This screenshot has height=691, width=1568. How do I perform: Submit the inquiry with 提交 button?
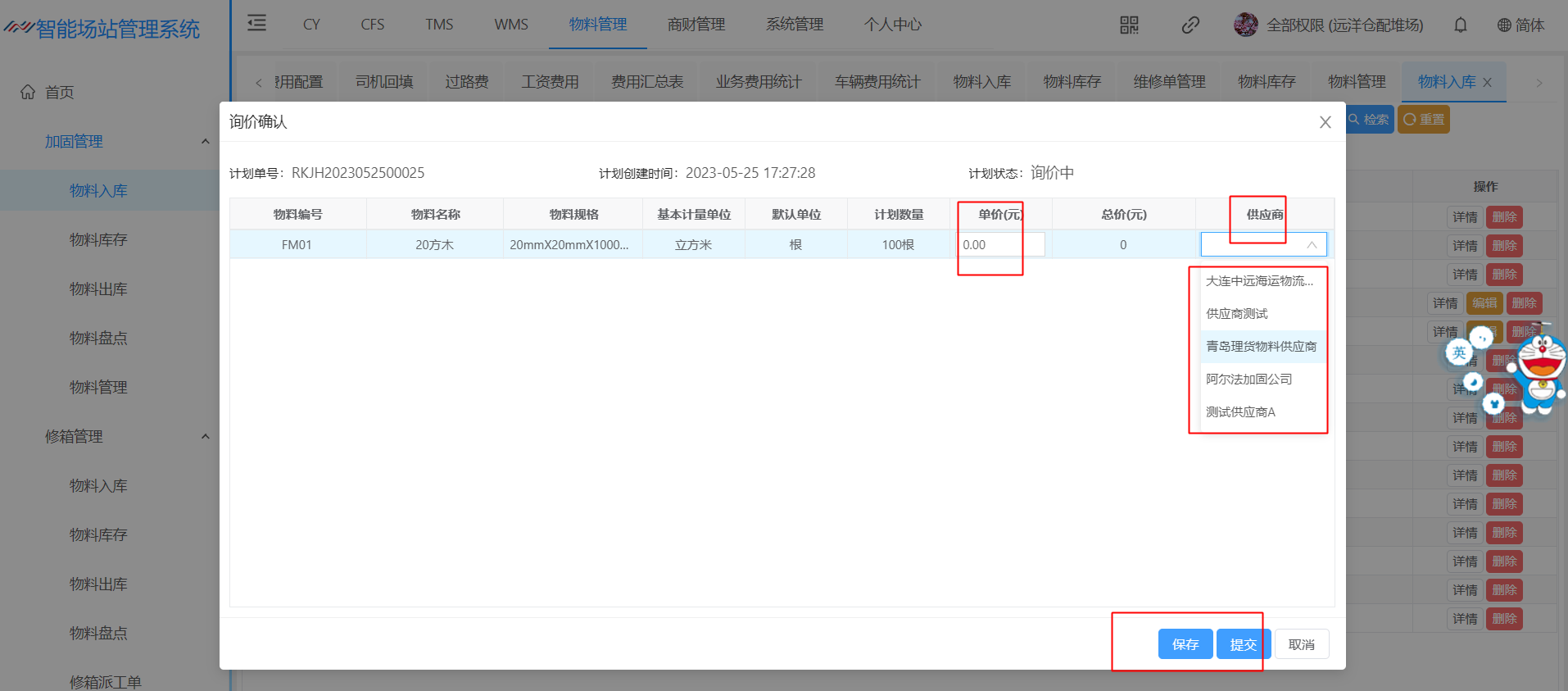[x=1242, y=644]
